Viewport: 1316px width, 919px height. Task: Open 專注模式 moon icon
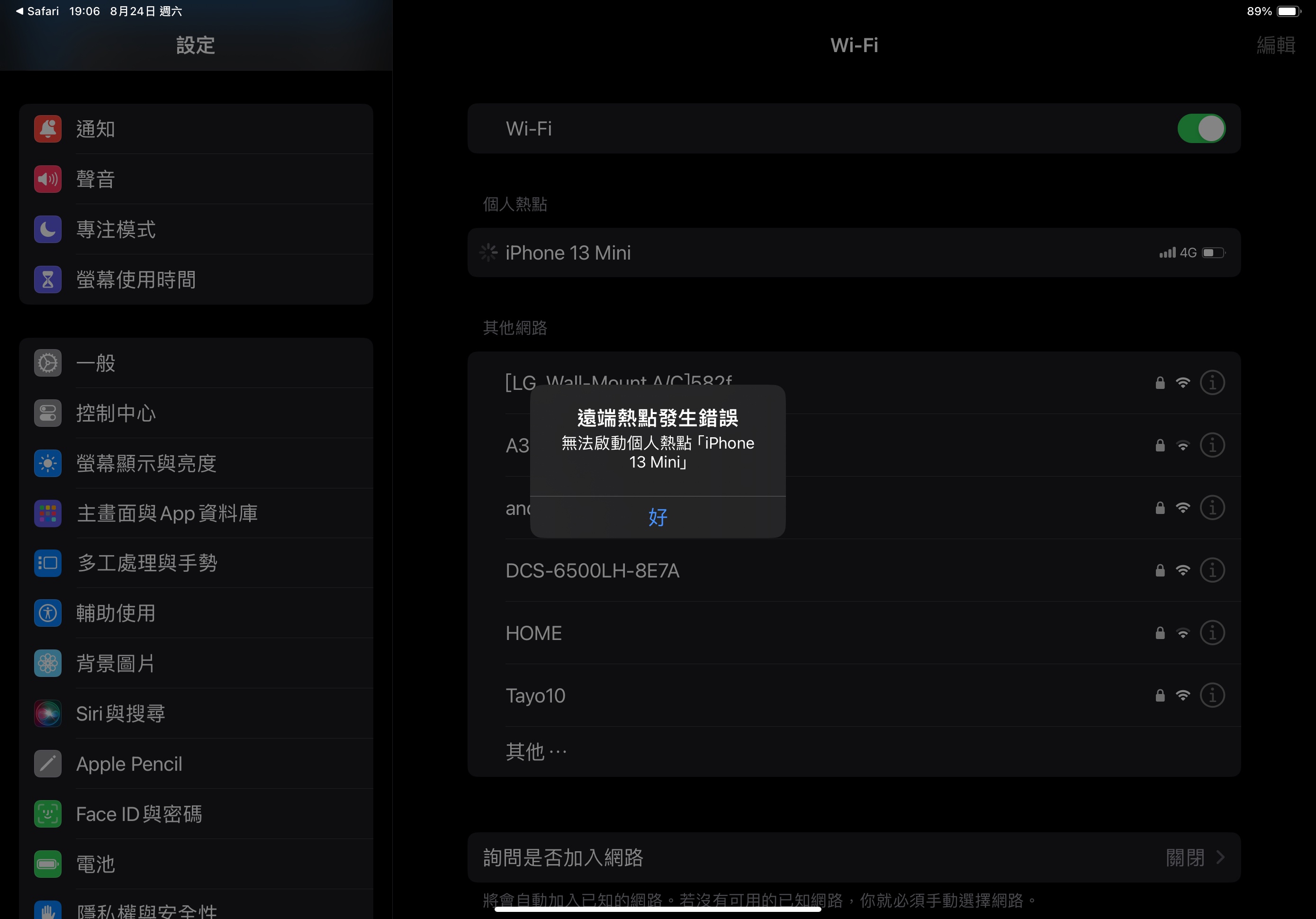(x=47, y=229)
